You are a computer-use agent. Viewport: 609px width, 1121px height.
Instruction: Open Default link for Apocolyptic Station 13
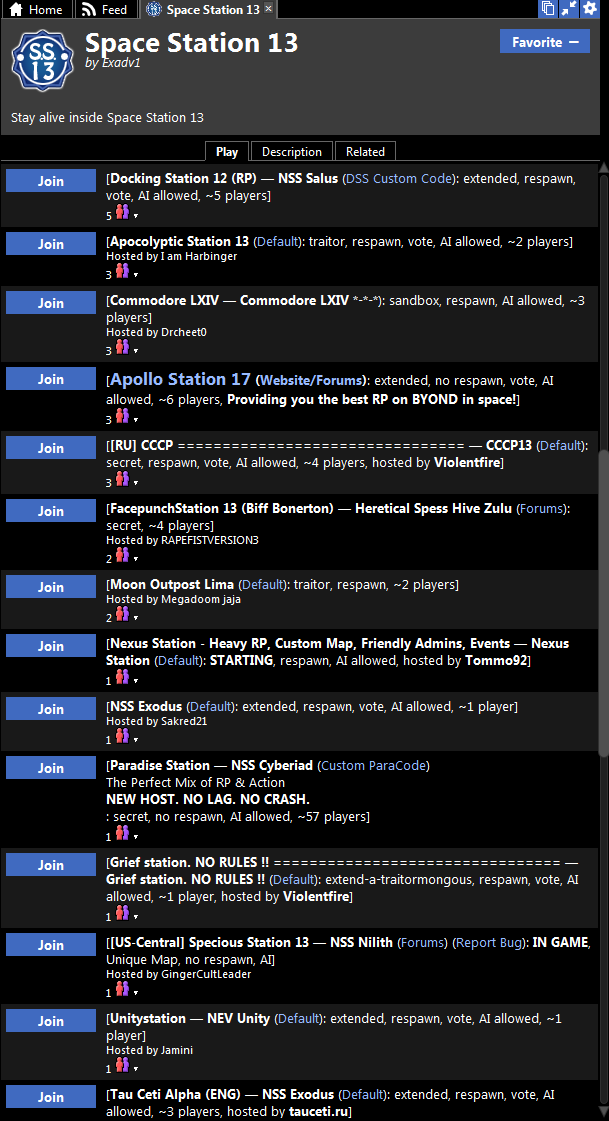277,242
